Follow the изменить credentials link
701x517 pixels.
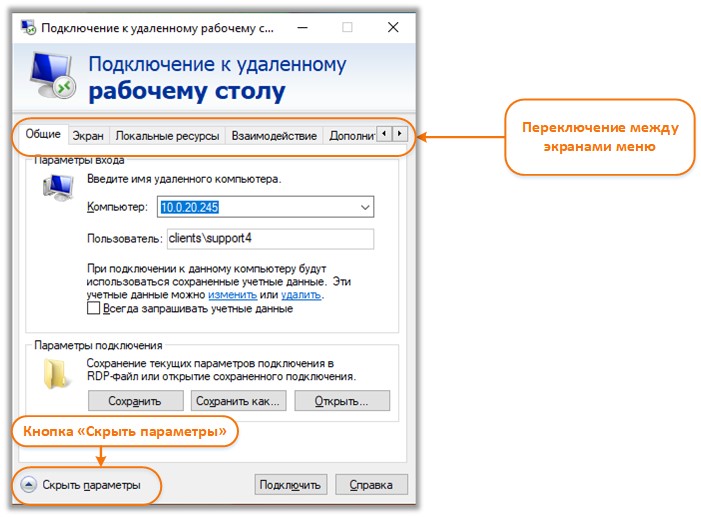coord(232,295)
